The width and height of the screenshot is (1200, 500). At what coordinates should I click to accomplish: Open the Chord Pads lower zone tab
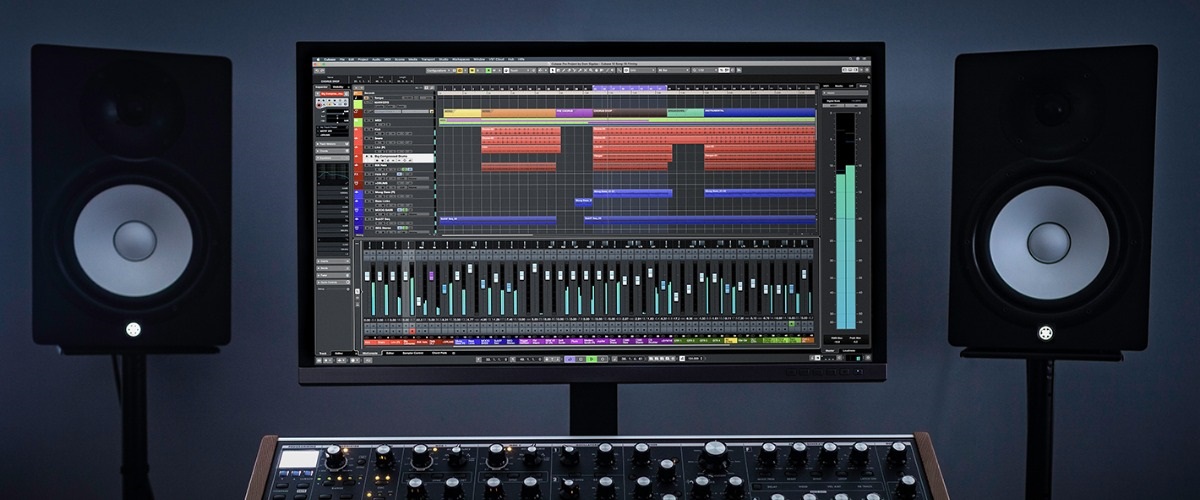pos(439,353)
